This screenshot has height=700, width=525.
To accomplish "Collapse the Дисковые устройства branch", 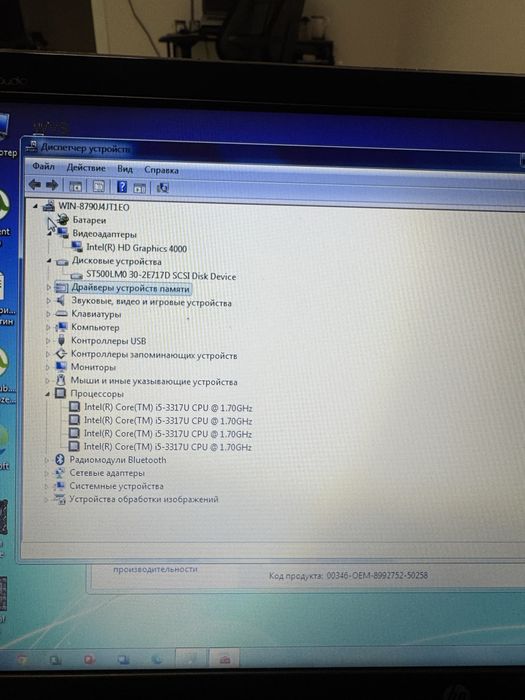I will [49, 261].
